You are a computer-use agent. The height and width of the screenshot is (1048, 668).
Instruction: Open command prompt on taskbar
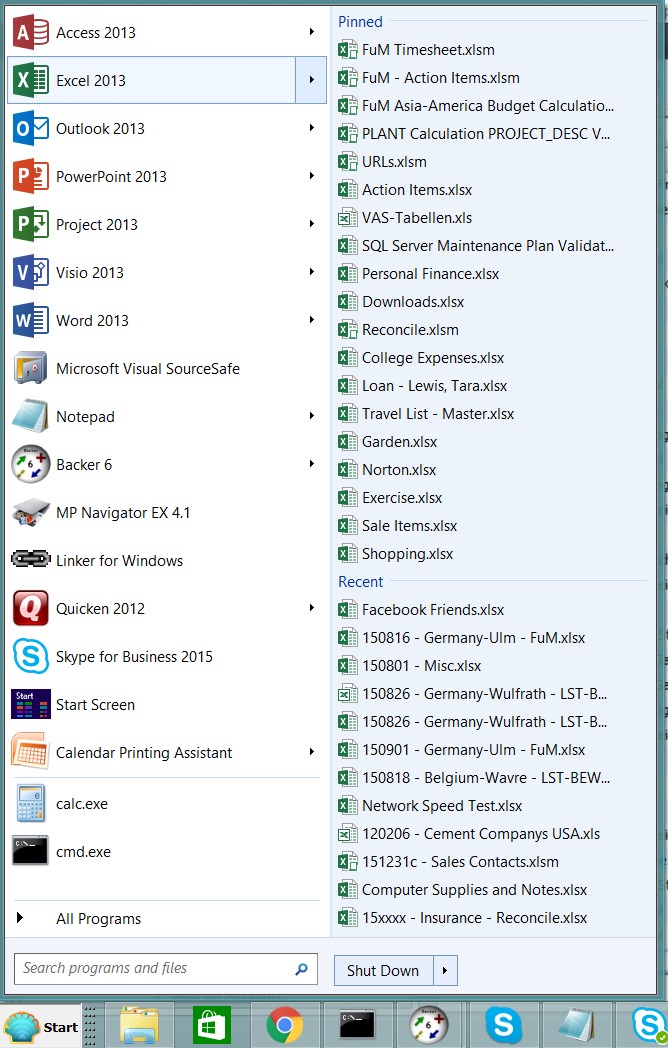point(357,1026)
